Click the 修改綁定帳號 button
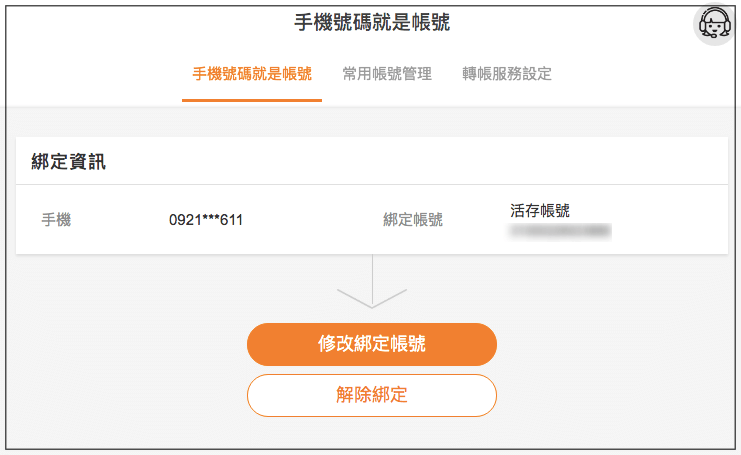Image resolution: width=741 pixels, height=455 pixels. 372,344
